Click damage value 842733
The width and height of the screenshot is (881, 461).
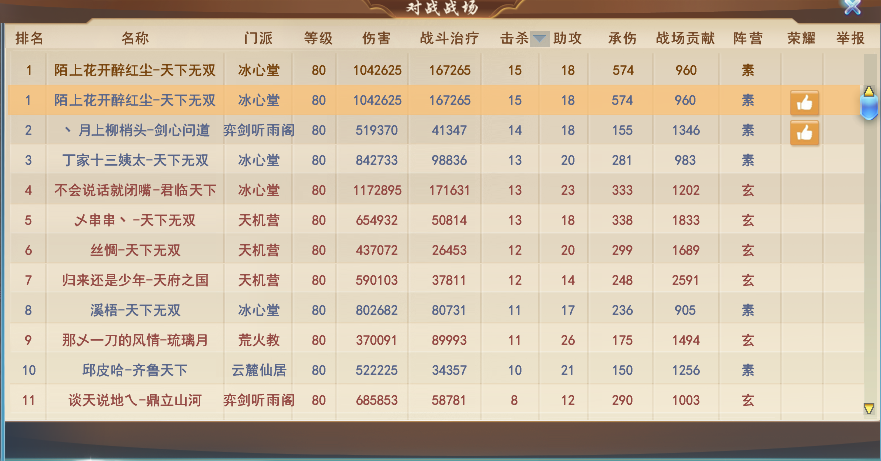point(377,160)
